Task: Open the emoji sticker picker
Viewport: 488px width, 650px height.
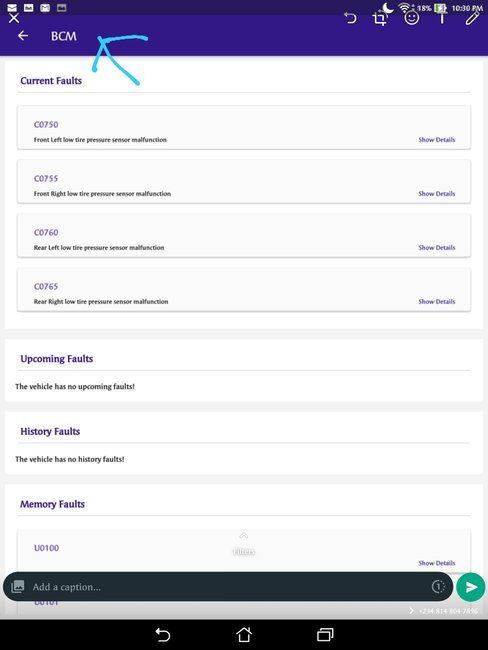Action: (x=411, y=18)
